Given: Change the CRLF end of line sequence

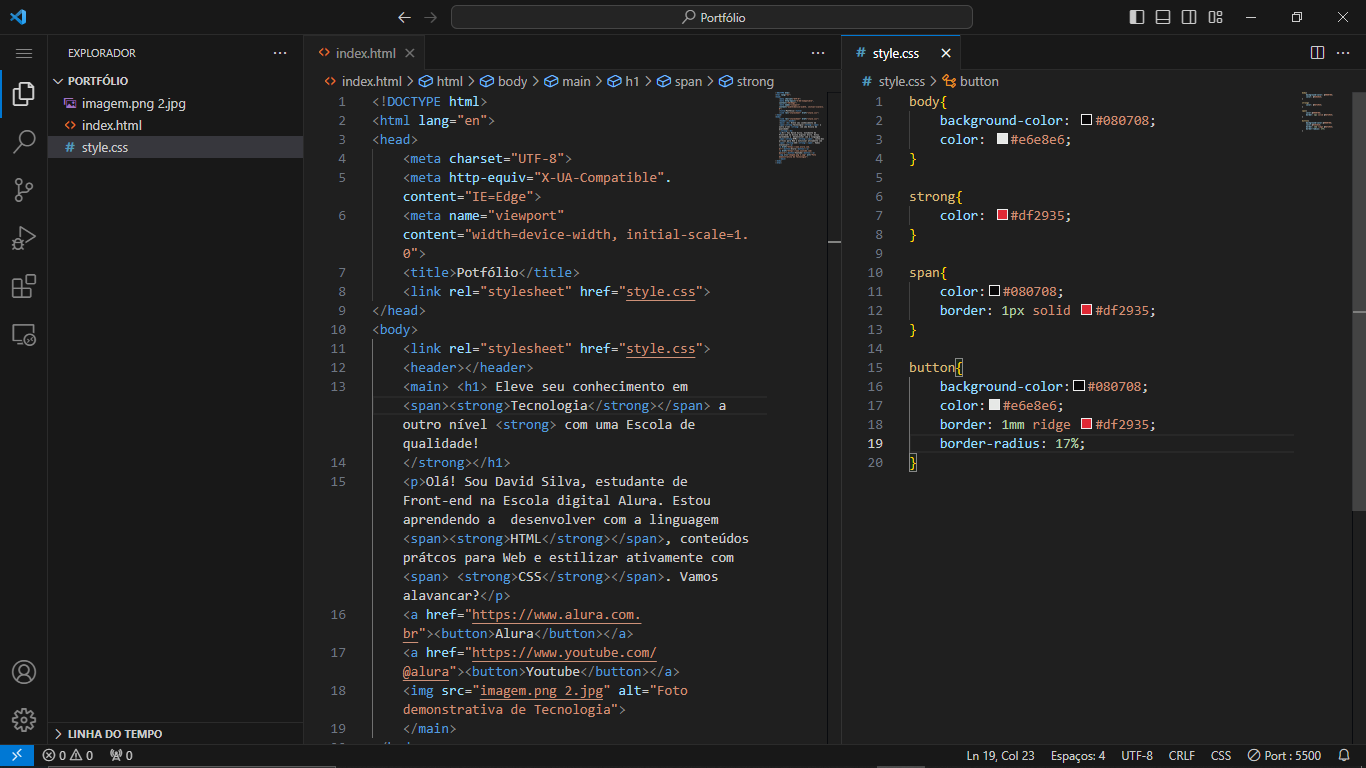Looking at the screenshot, I should pyautogui.click(x=1182, y=756).
